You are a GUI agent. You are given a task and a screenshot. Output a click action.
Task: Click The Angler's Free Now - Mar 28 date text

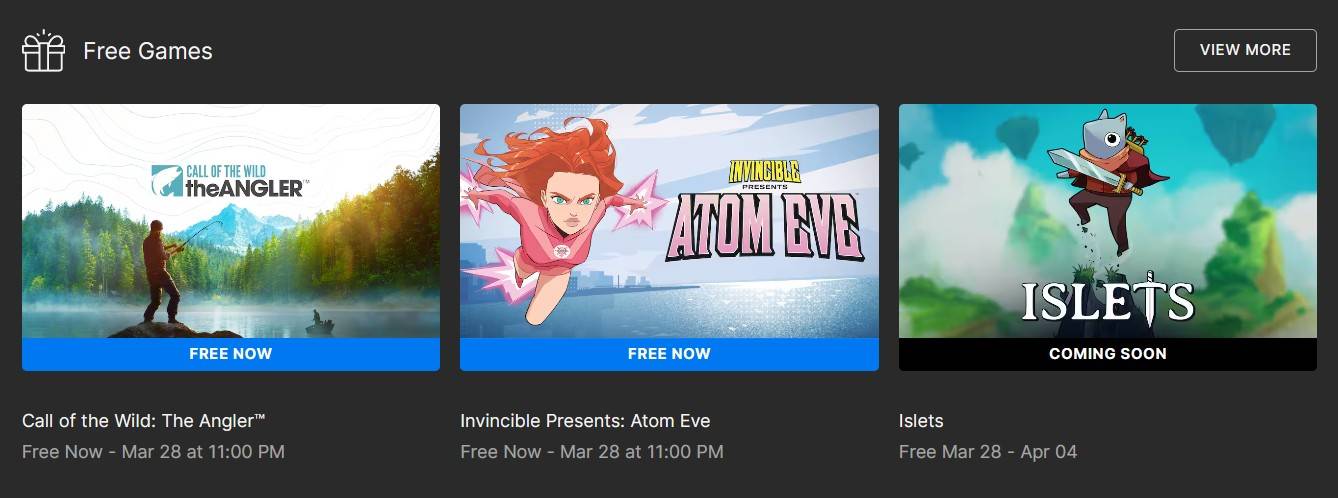(153, 452)
